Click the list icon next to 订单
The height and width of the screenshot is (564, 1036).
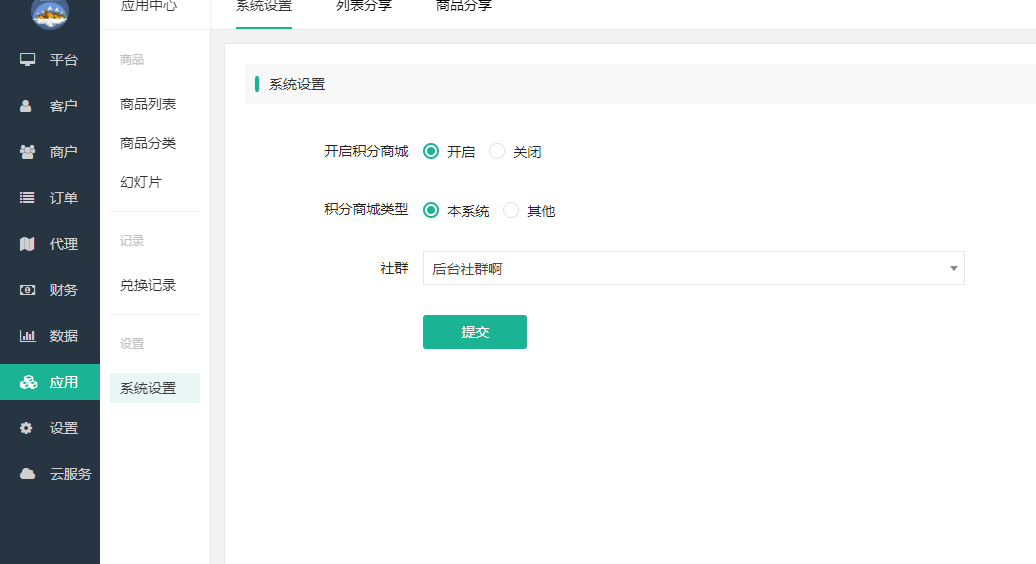(x=27, y=197)
